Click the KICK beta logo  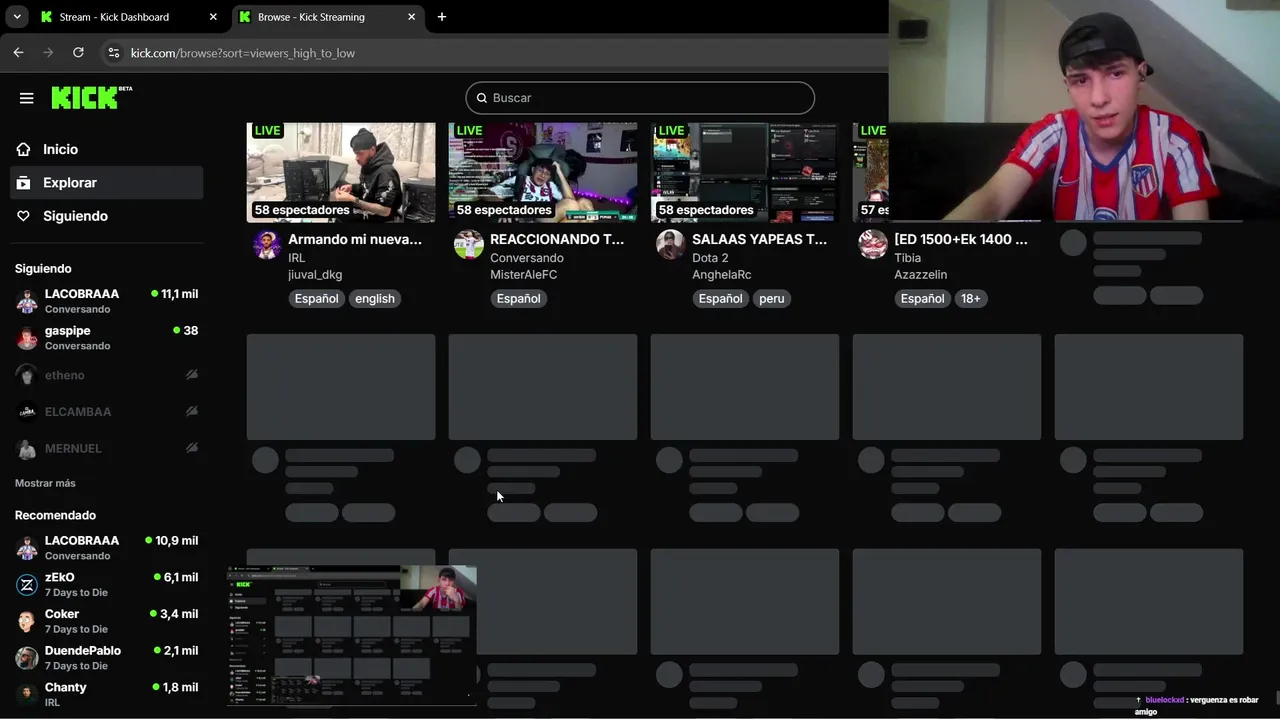(x=91, y=97)
